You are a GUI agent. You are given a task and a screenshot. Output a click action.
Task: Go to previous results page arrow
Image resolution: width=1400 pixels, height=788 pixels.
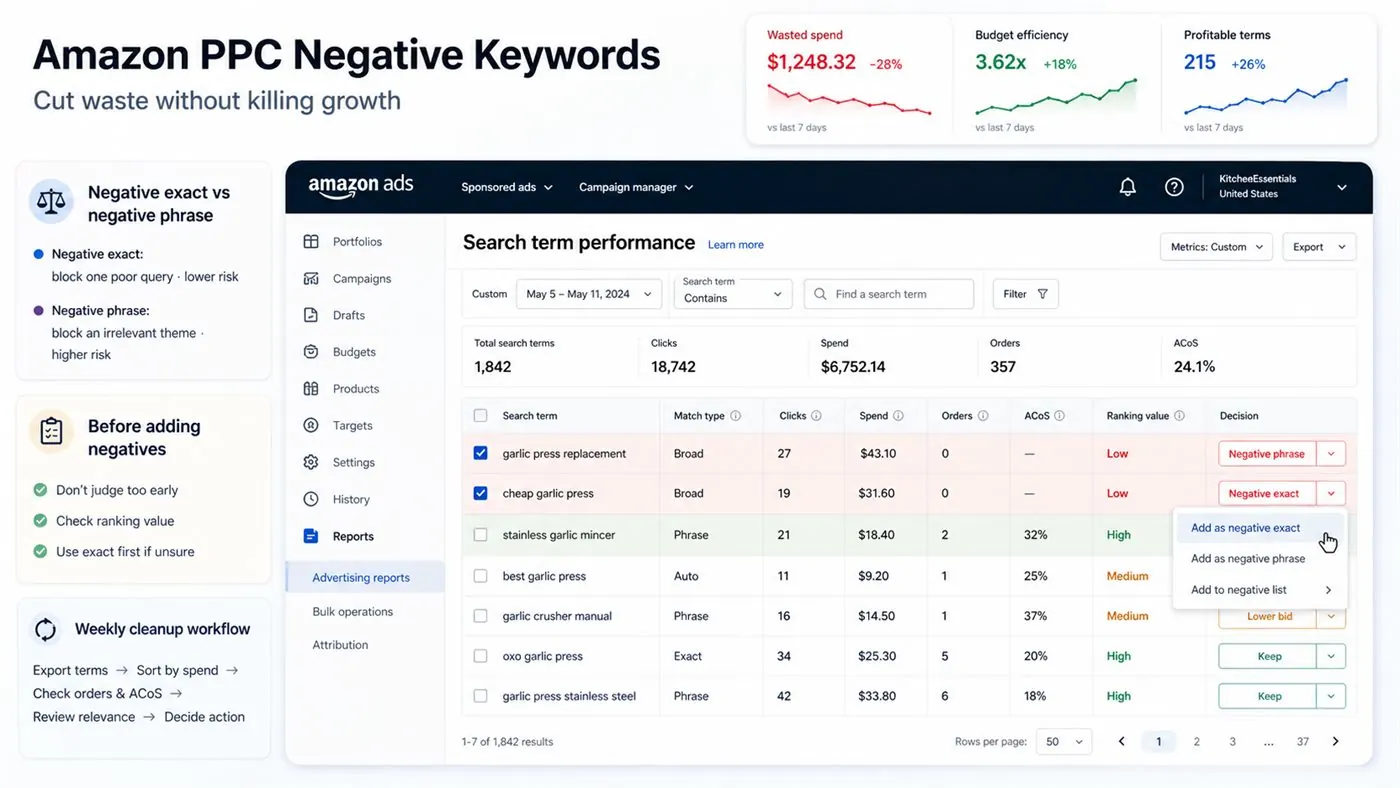1122,742
